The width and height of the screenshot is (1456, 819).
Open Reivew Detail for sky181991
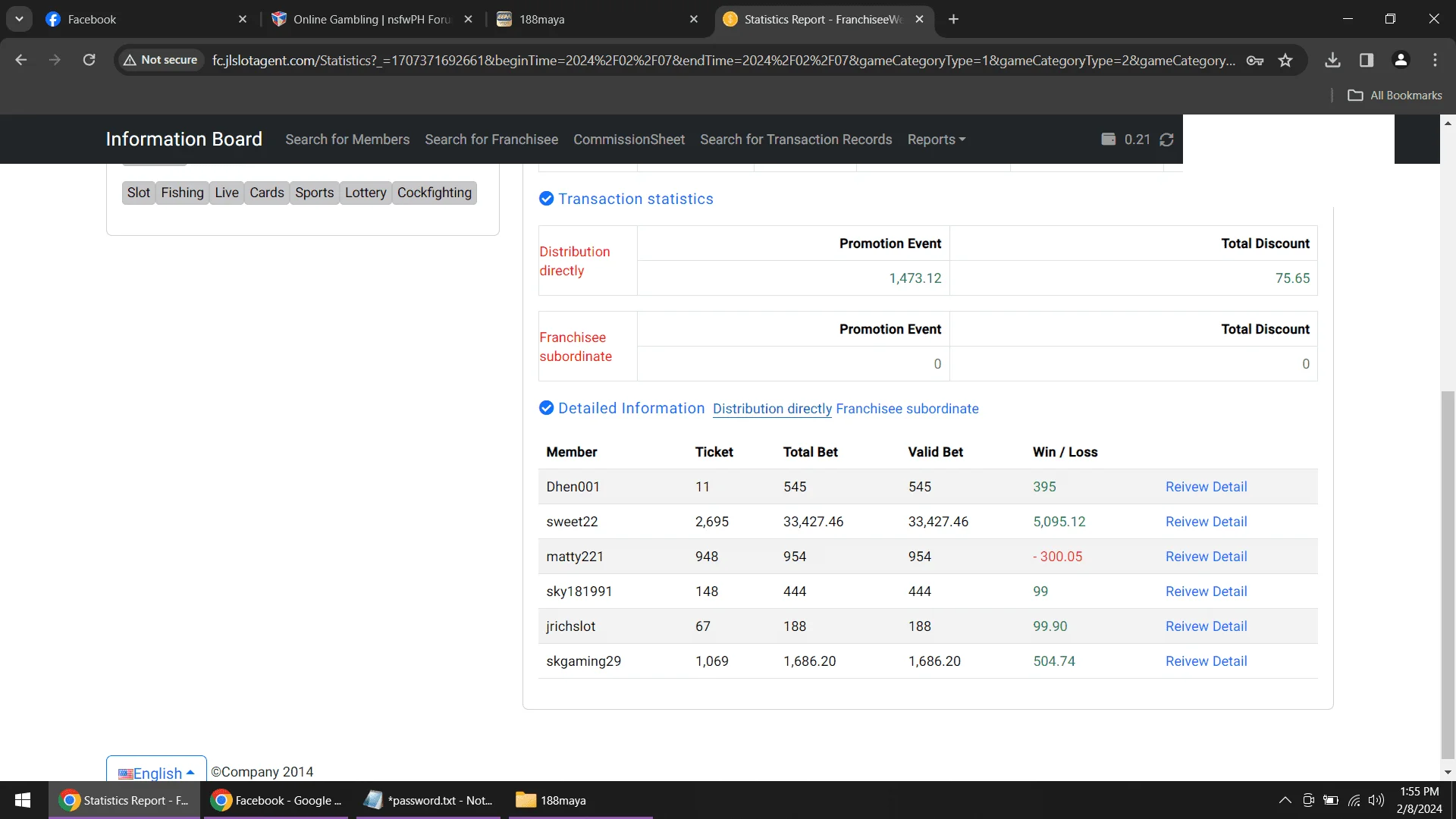pyautogui.click(x=1206, y=591)
